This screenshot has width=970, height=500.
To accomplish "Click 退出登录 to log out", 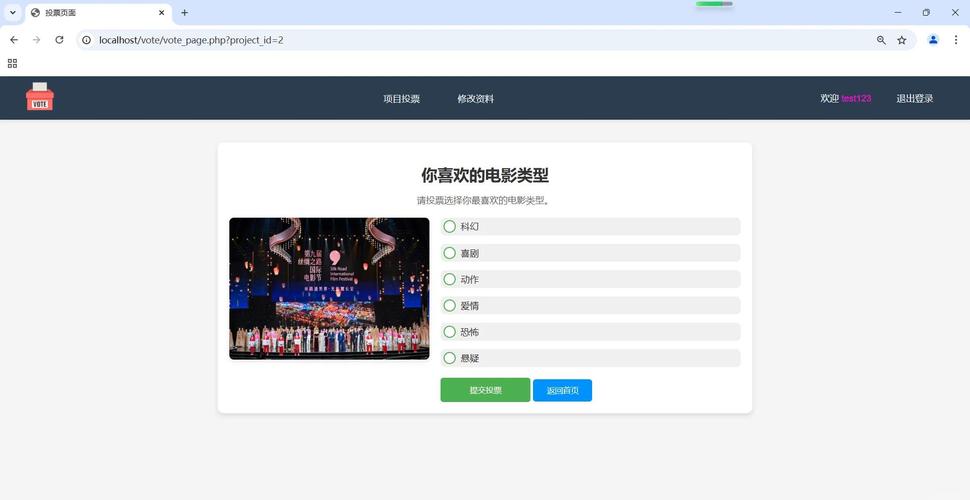I will click(915, 98).
